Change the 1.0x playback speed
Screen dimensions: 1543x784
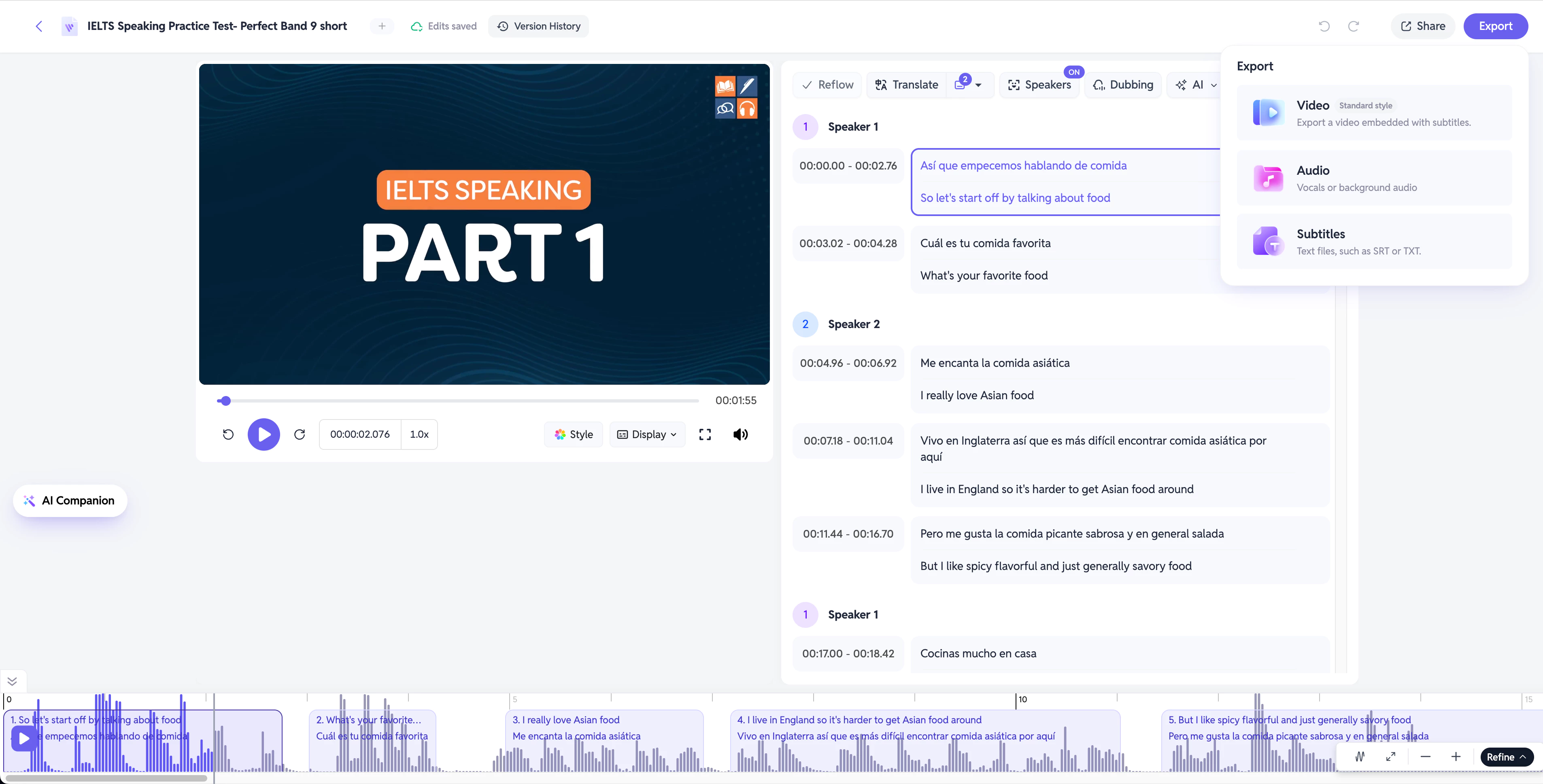419,434
